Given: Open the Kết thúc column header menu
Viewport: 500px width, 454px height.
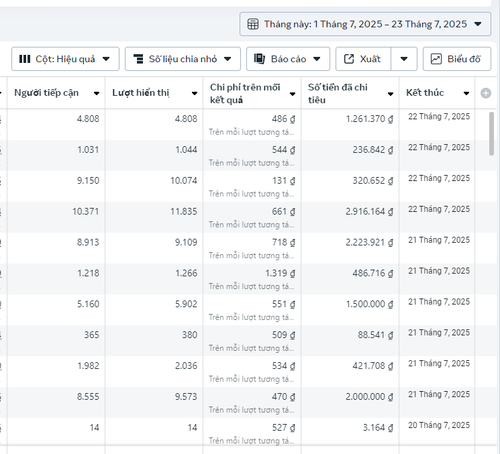Looking at the screenshot, I should tap(467, 94).
